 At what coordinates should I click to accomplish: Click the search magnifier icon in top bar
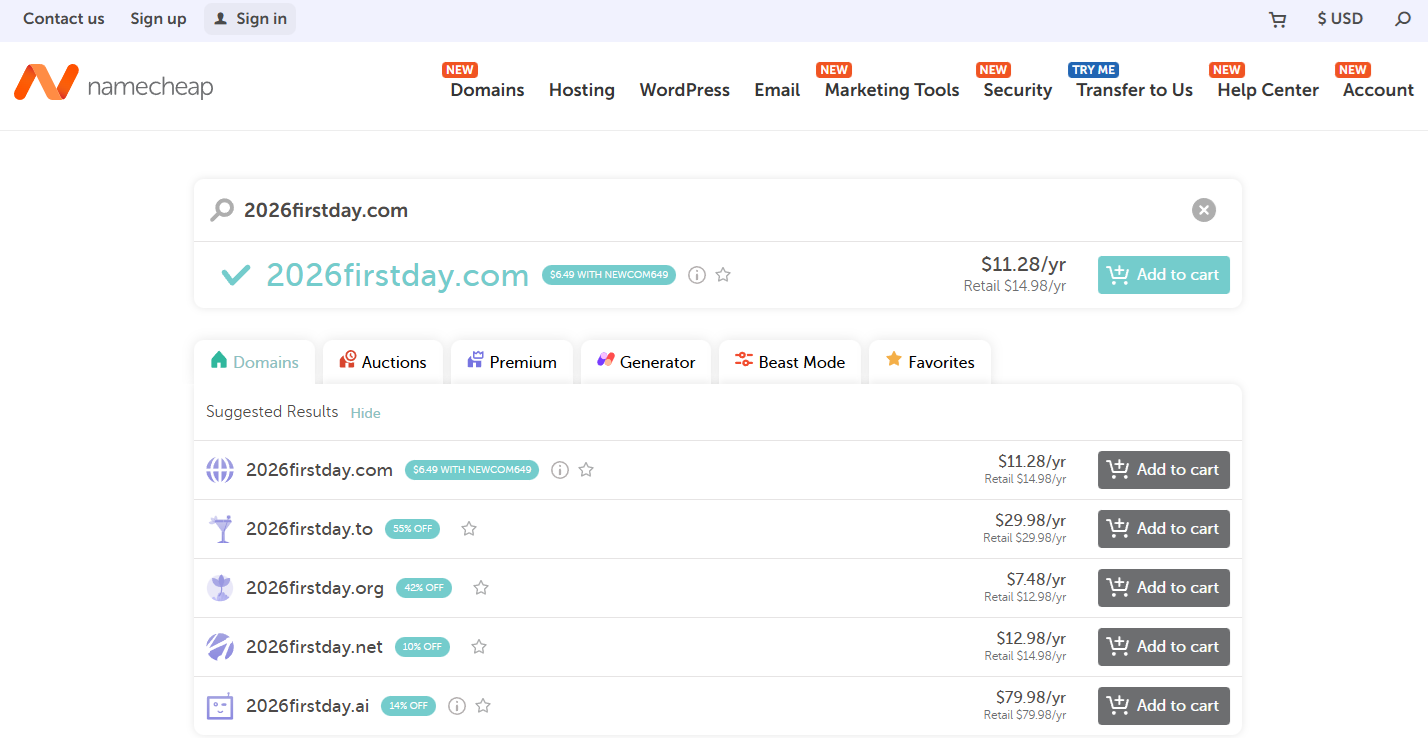(x=1402, y=19)
